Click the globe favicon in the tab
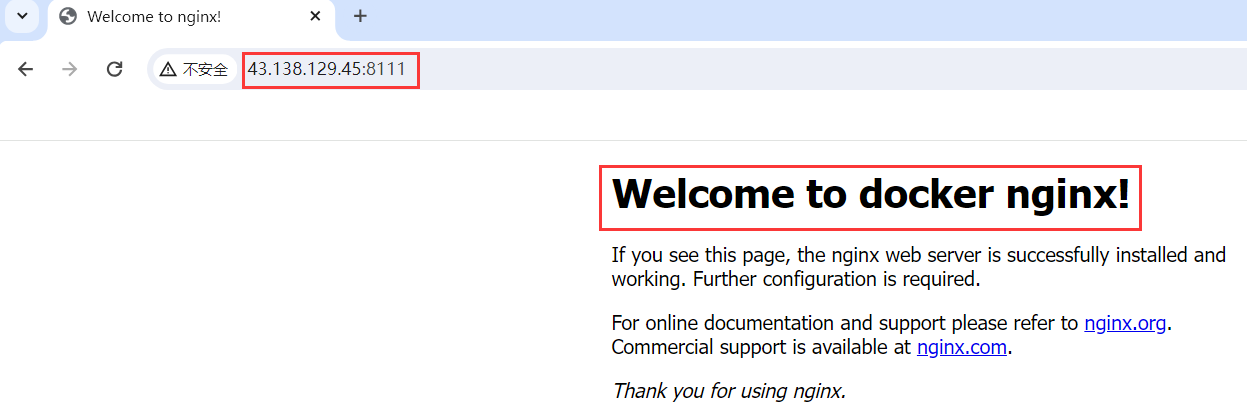 click(68, 16)
